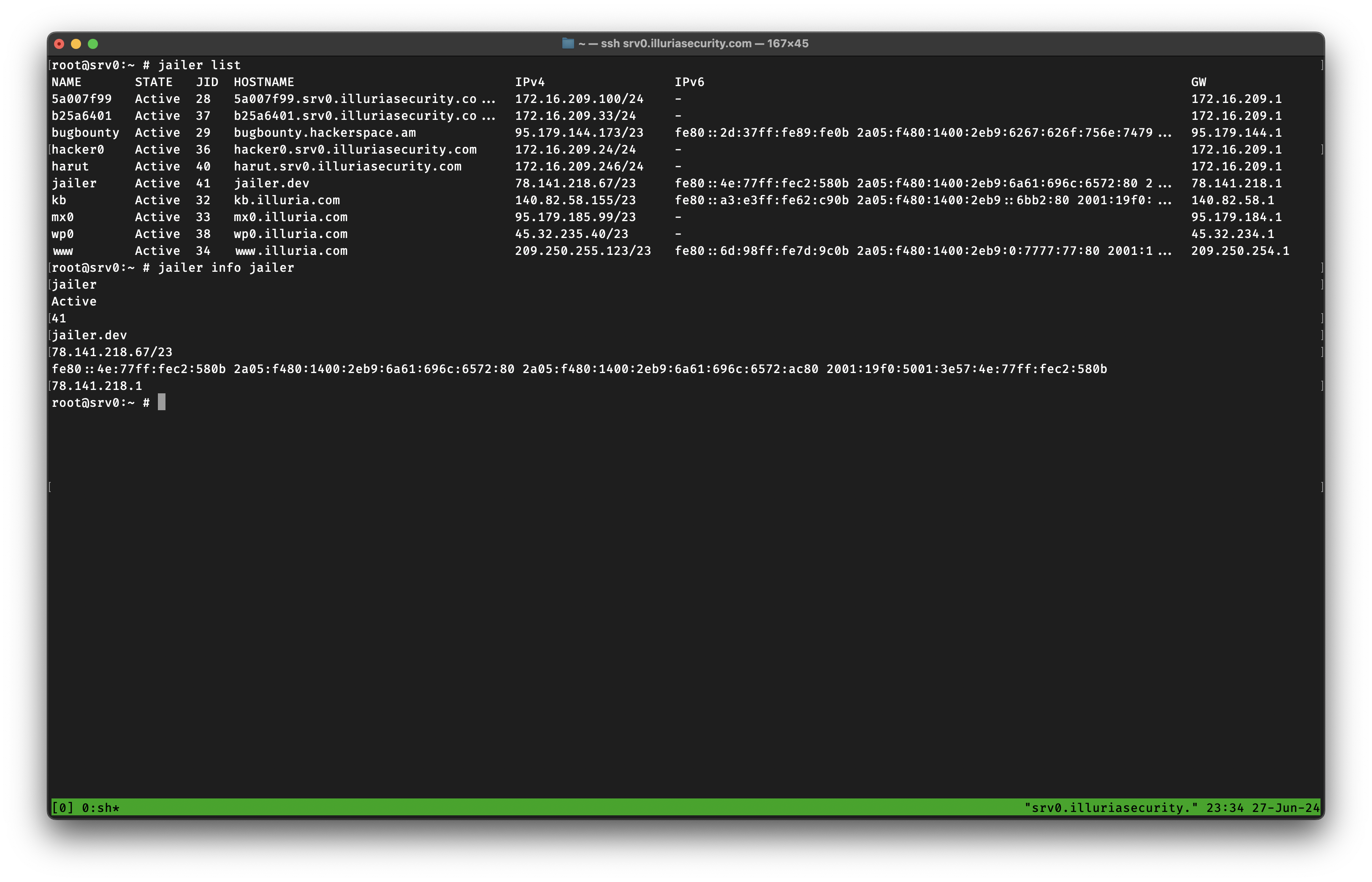
Task: Click the jail name b25a6401
Action: coord(82,116)
